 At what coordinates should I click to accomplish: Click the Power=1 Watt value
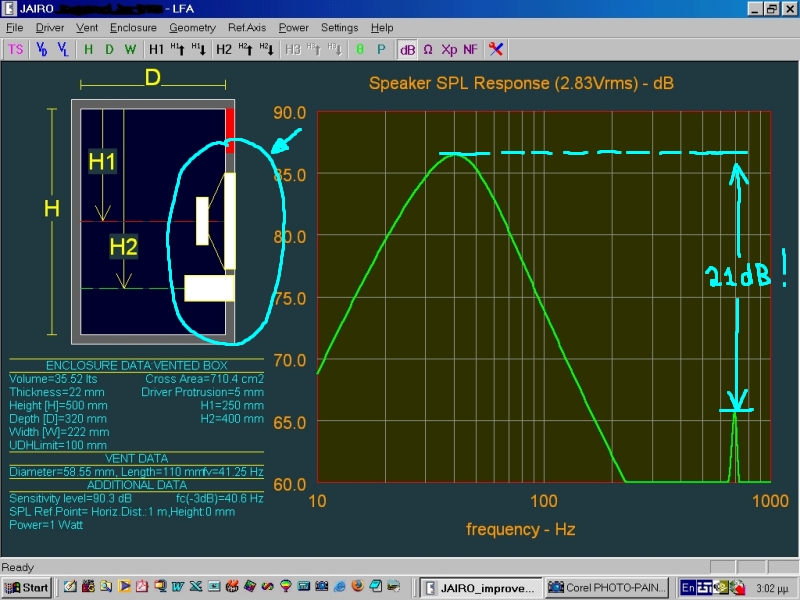tap(46, 524)
